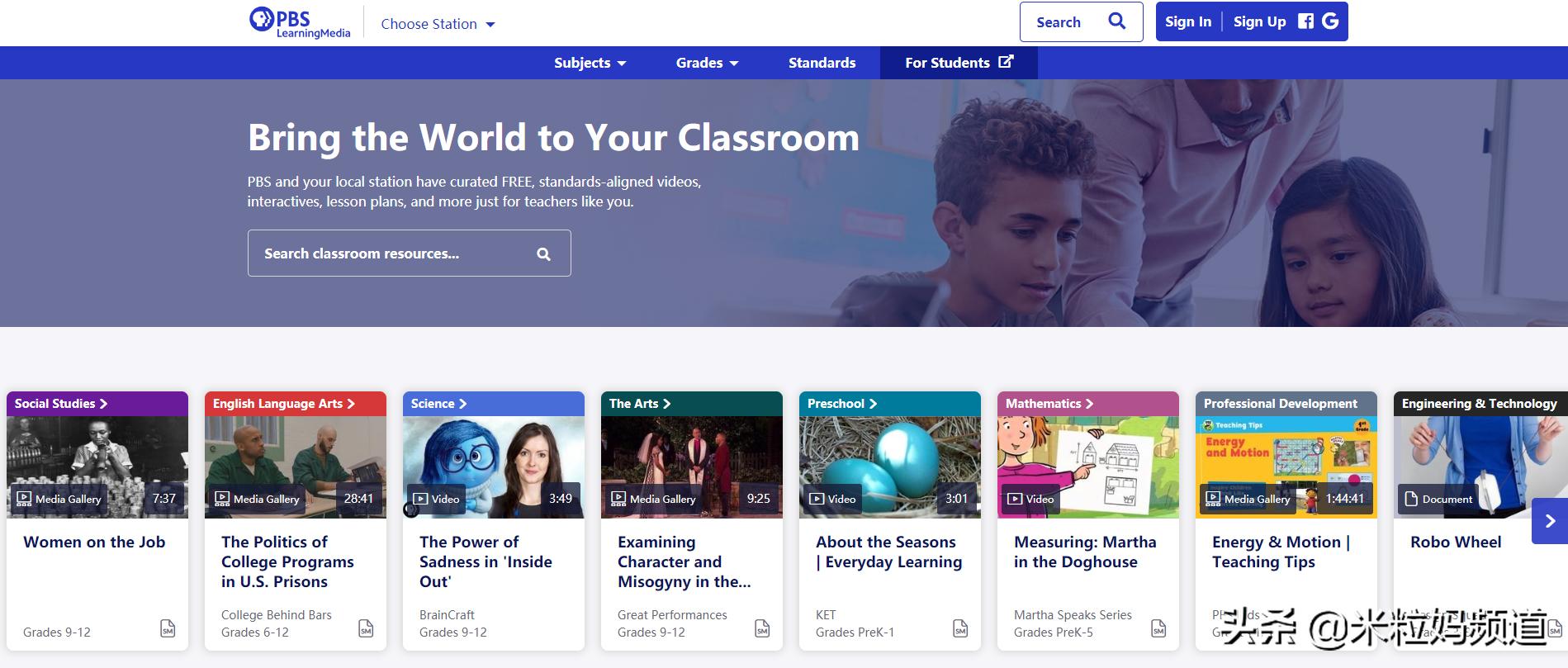Click the Video badge on Martha in the Doghouse

coord(1030,499)
